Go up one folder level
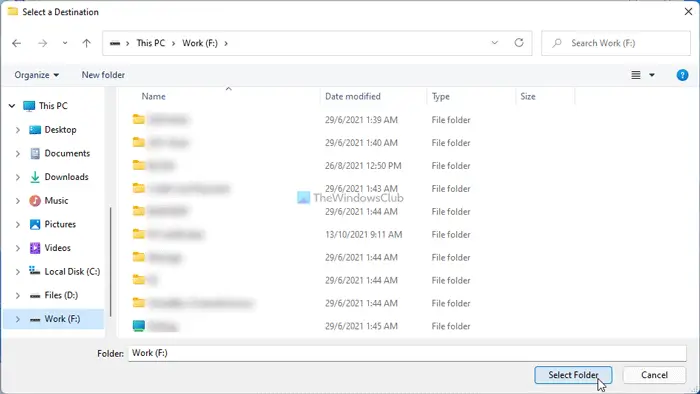The height and width of the screenshot is (394, 700). click(x=86, y=43)
